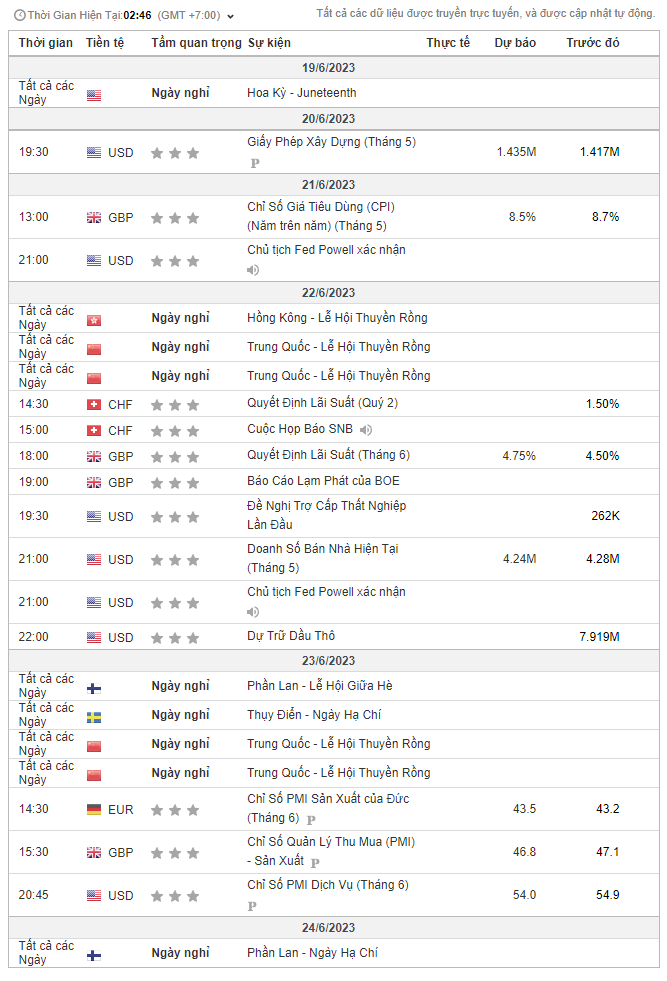Click German flag next to EUR
Viewport: 667px width, 981px height.
(x=94, y=810)
